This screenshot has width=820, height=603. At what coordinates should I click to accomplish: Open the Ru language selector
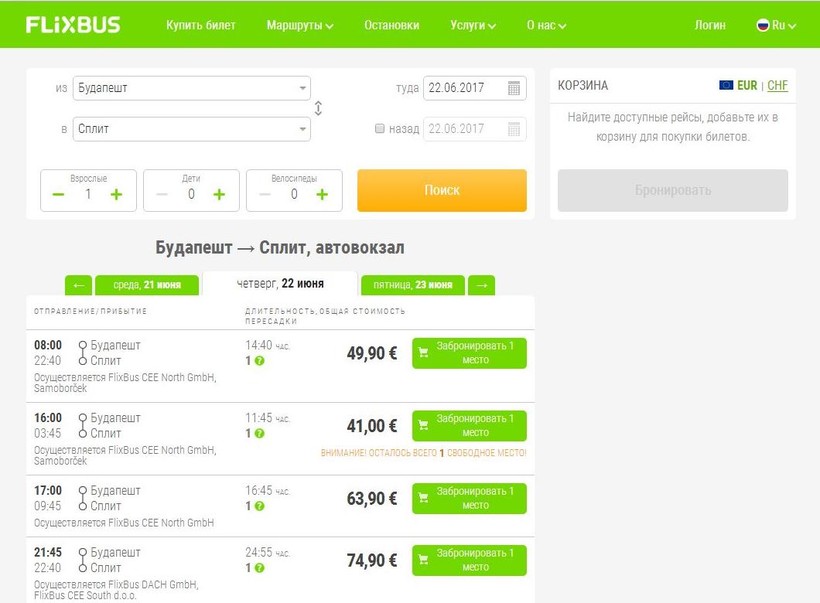777,25
